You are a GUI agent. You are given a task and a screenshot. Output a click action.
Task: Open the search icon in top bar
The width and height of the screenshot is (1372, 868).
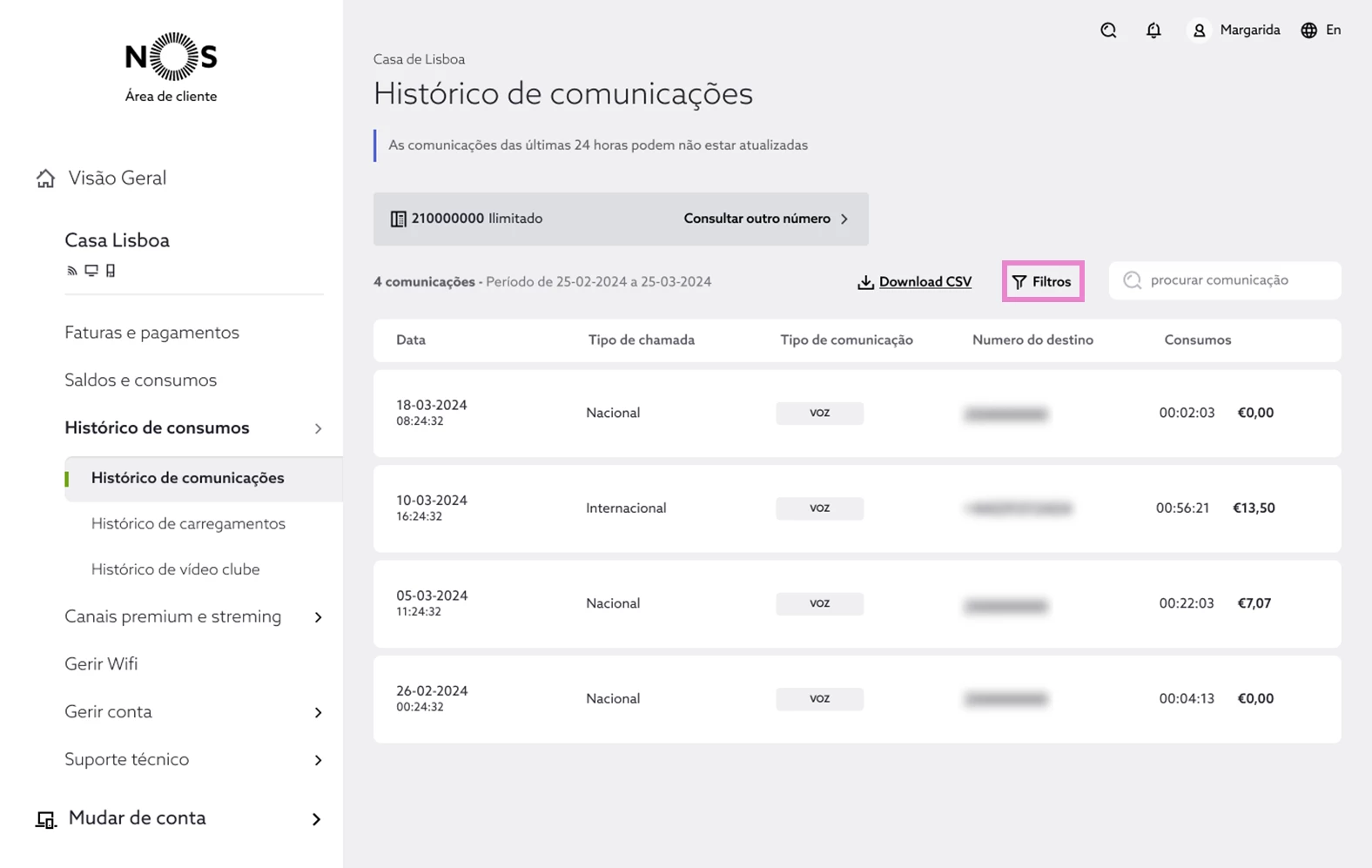1108,30
